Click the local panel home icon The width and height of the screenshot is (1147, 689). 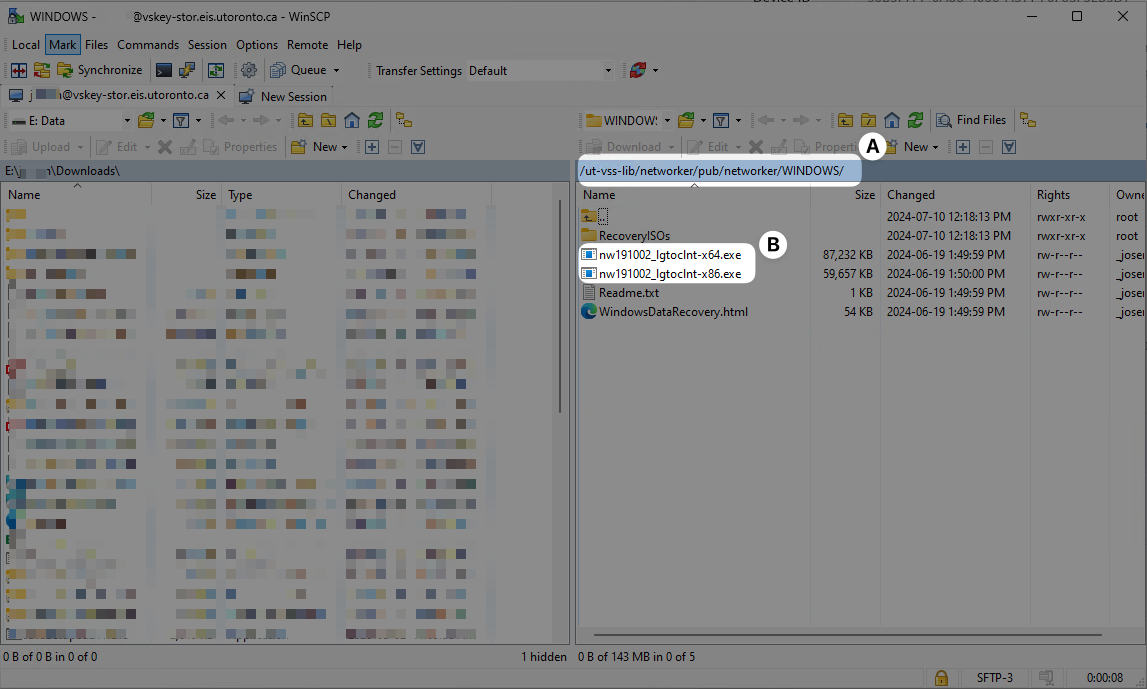352,121
